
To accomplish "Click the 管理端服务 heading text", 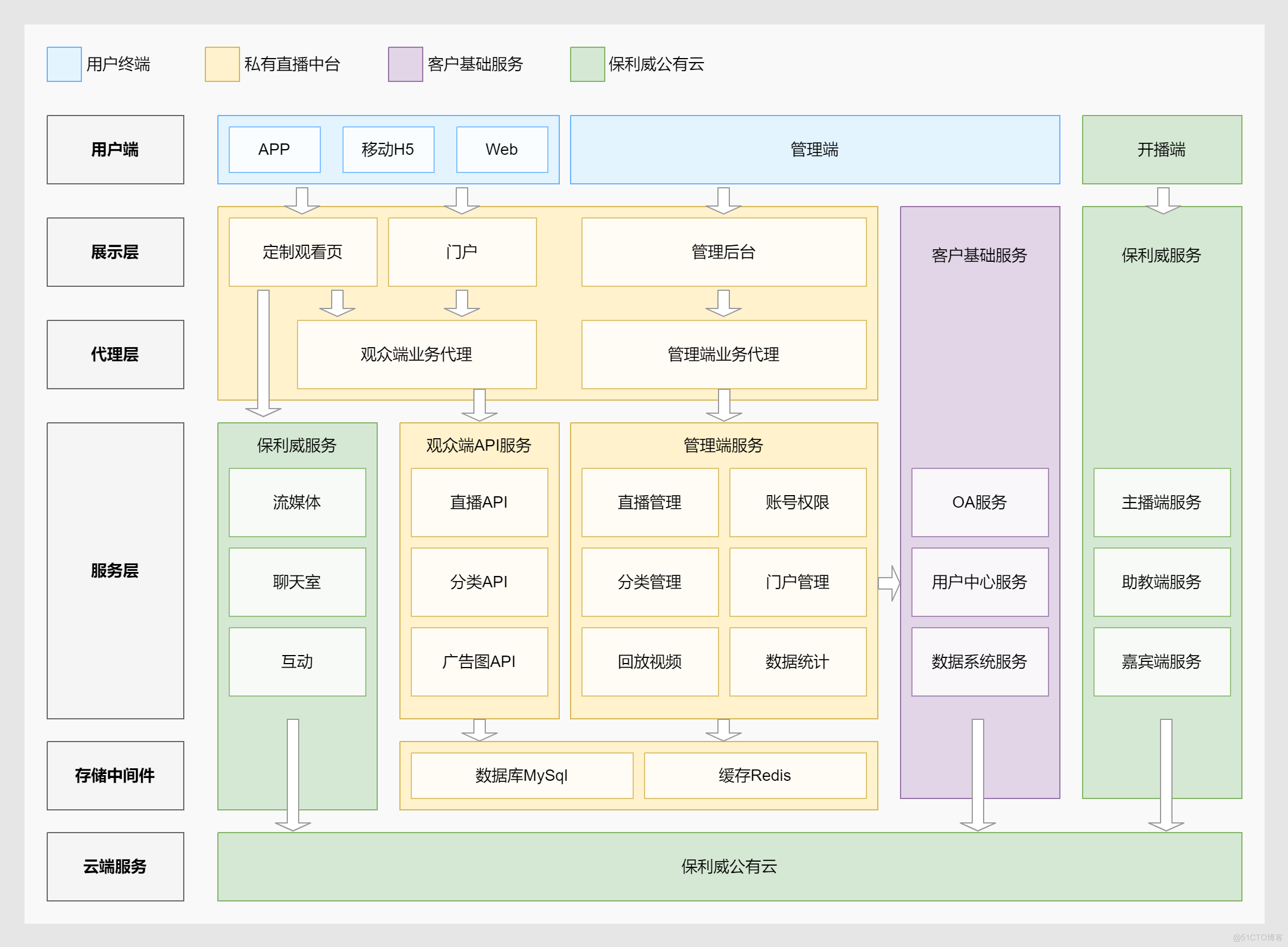I will click(x=724, y=446).
